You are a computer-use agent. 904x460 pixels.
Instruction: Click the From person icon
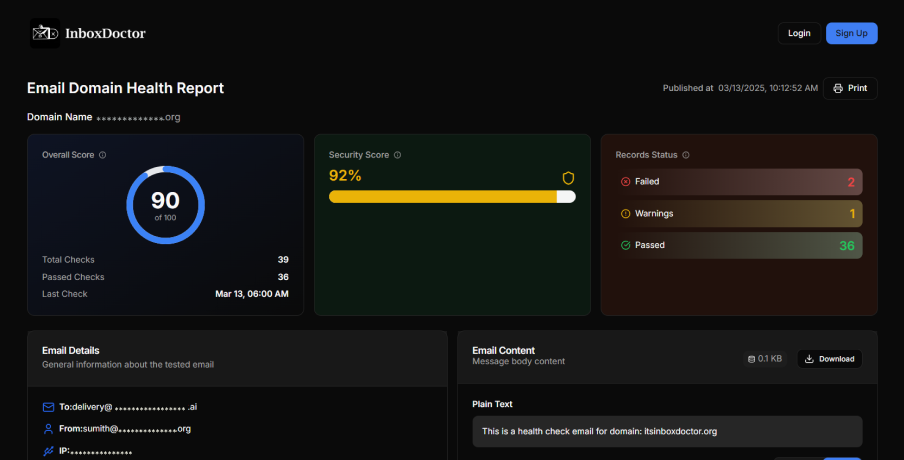point(48,428)
